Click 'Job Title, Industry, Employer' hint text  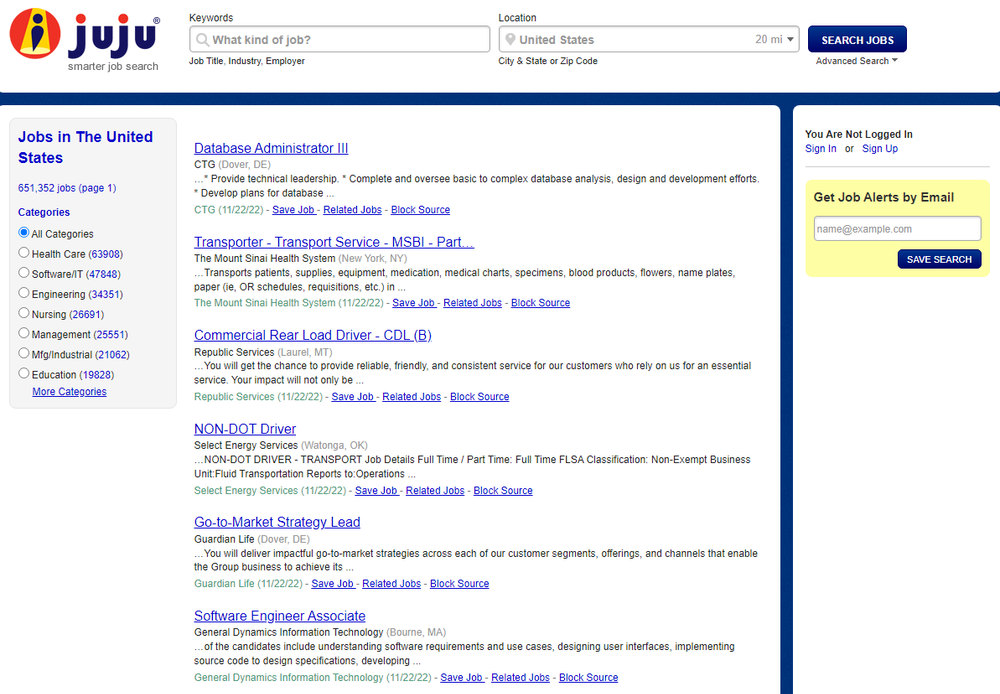click(247, 61)
